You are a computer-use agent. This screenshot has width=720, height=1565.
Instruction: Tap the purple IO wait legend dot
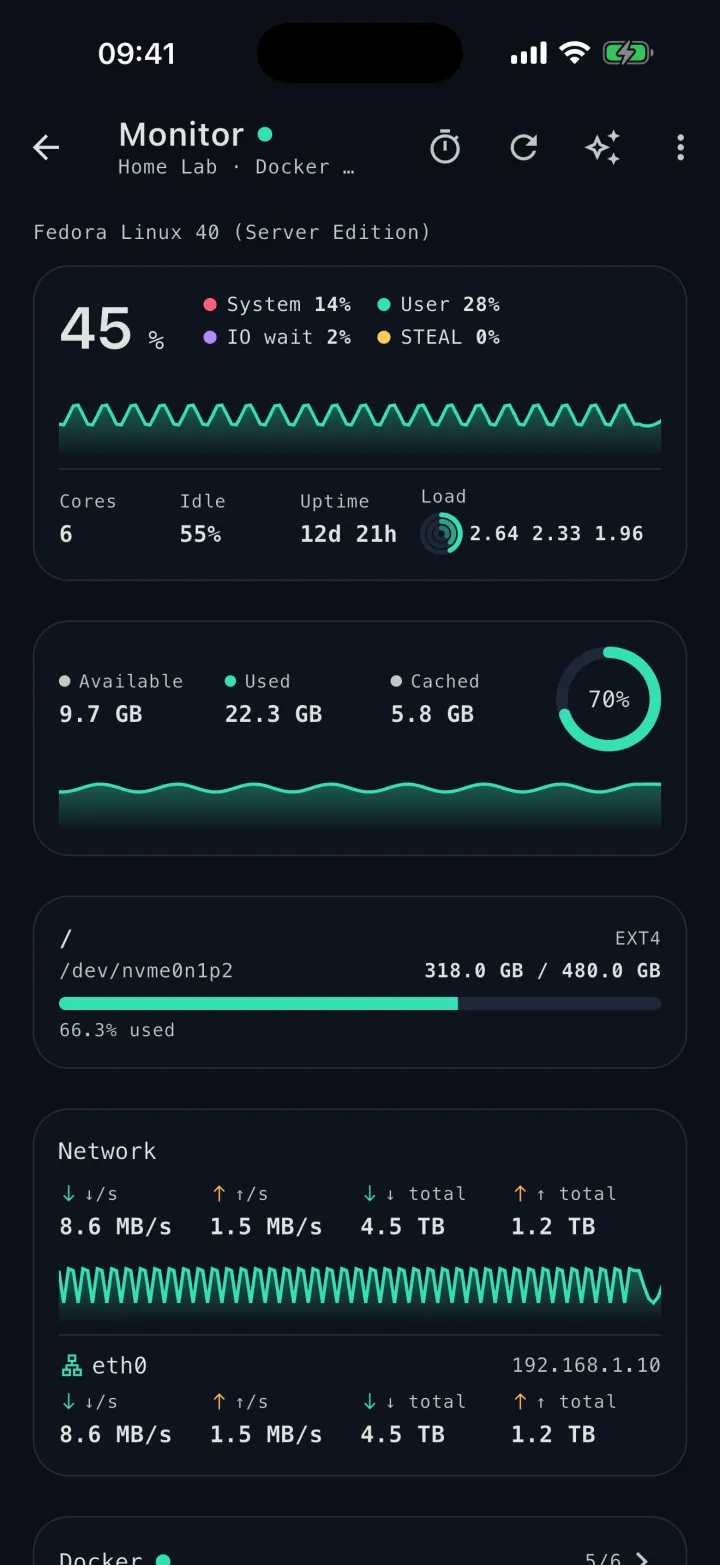coord(210,338)
